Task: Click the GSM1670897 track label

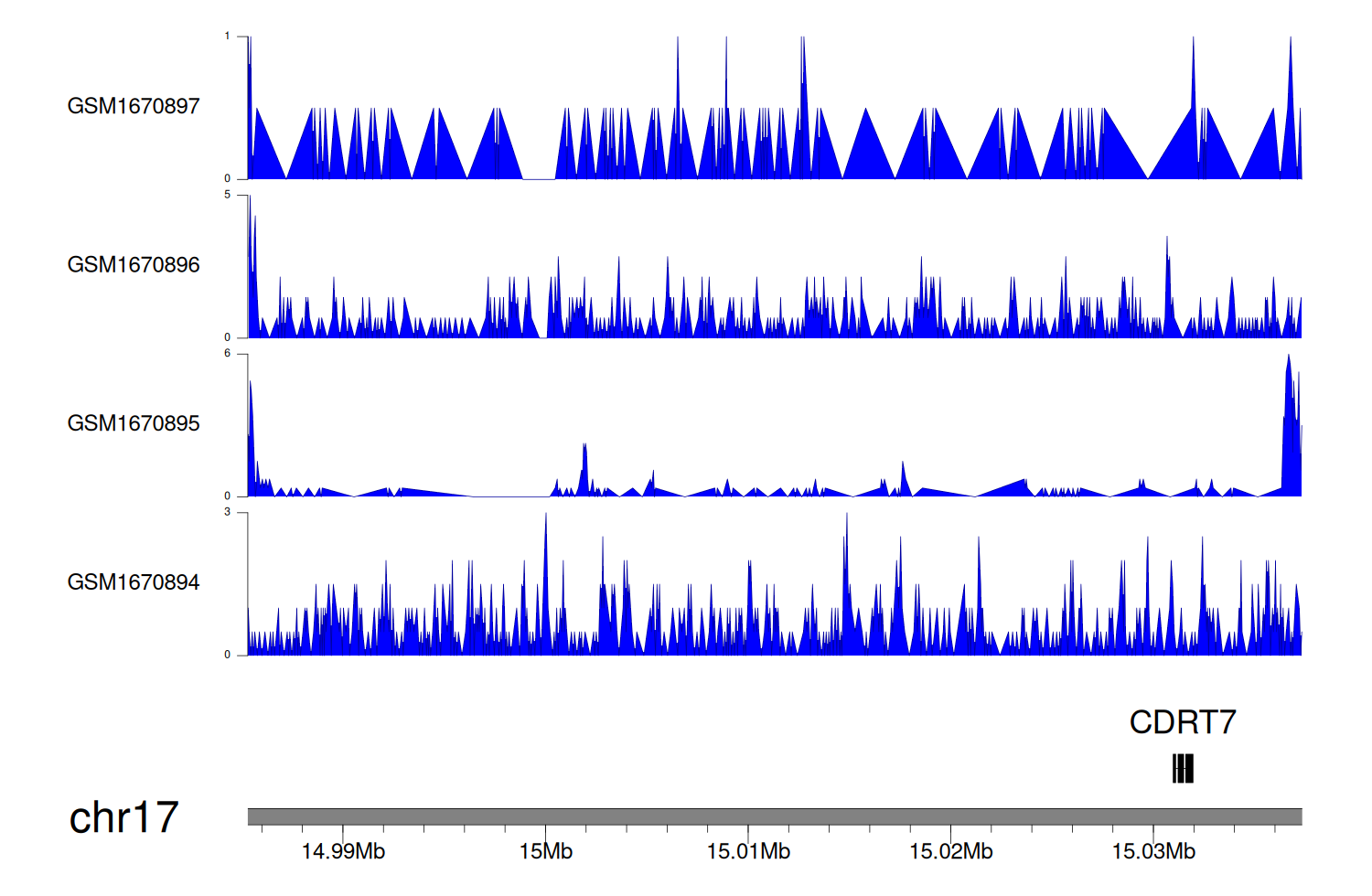Action: tap(134, 106)
